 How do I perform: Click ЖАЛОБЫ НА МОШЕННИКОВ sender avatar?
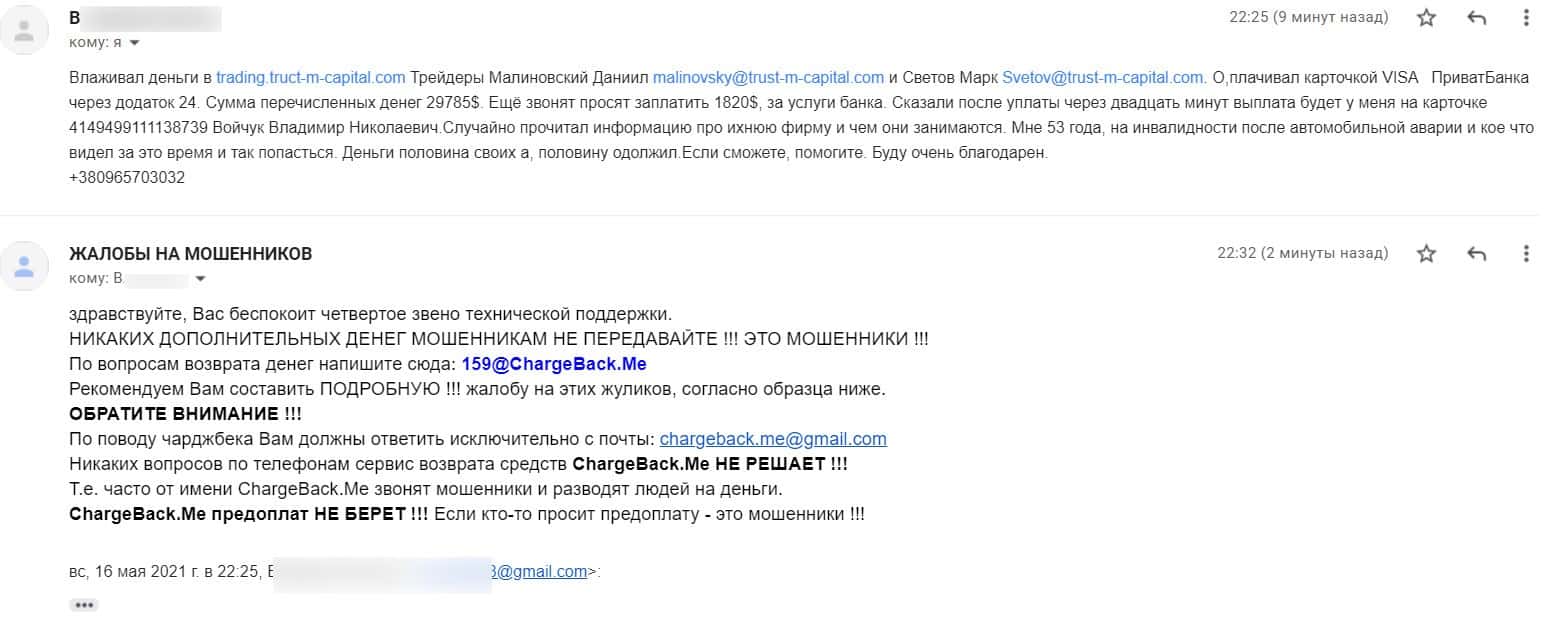coord(25,266)
